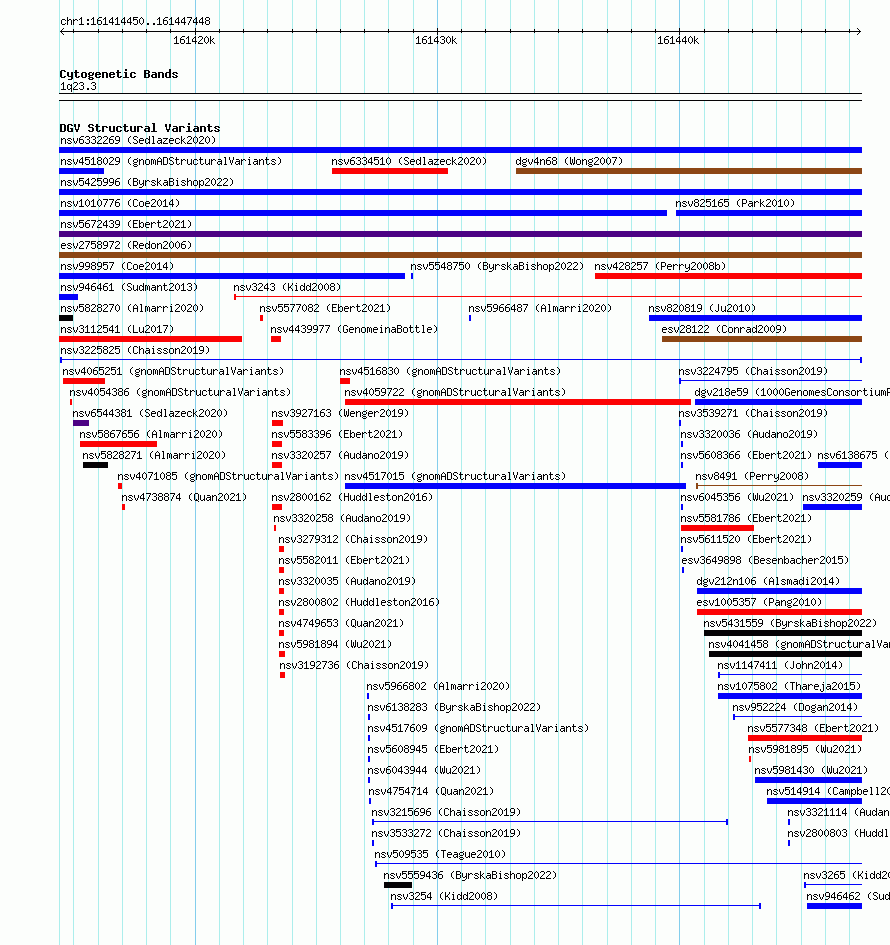Click esv3649898 (Besenbacher2015) label
Screen dimensions: 890x945
pyautogui.click(x=765, y=561)
